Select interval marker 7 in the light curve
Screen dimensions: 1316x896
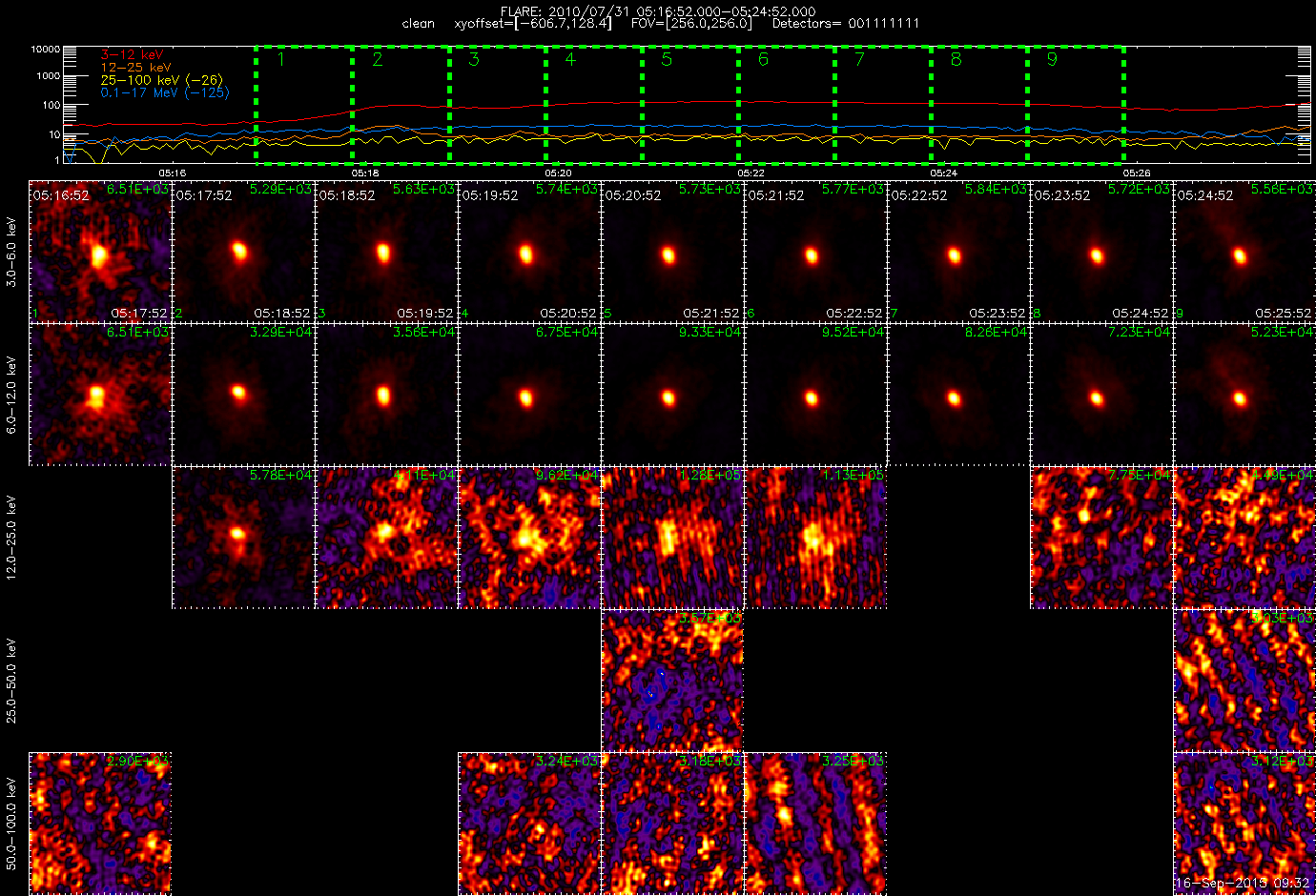tap(859, 59)
